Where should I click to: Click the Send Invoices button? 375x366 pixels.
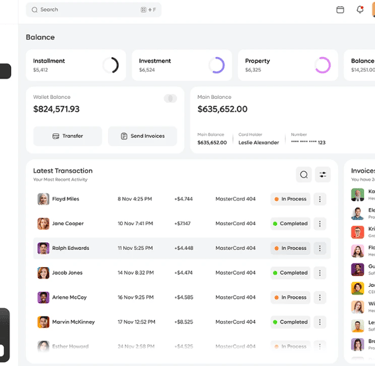(x=142, y=136)
